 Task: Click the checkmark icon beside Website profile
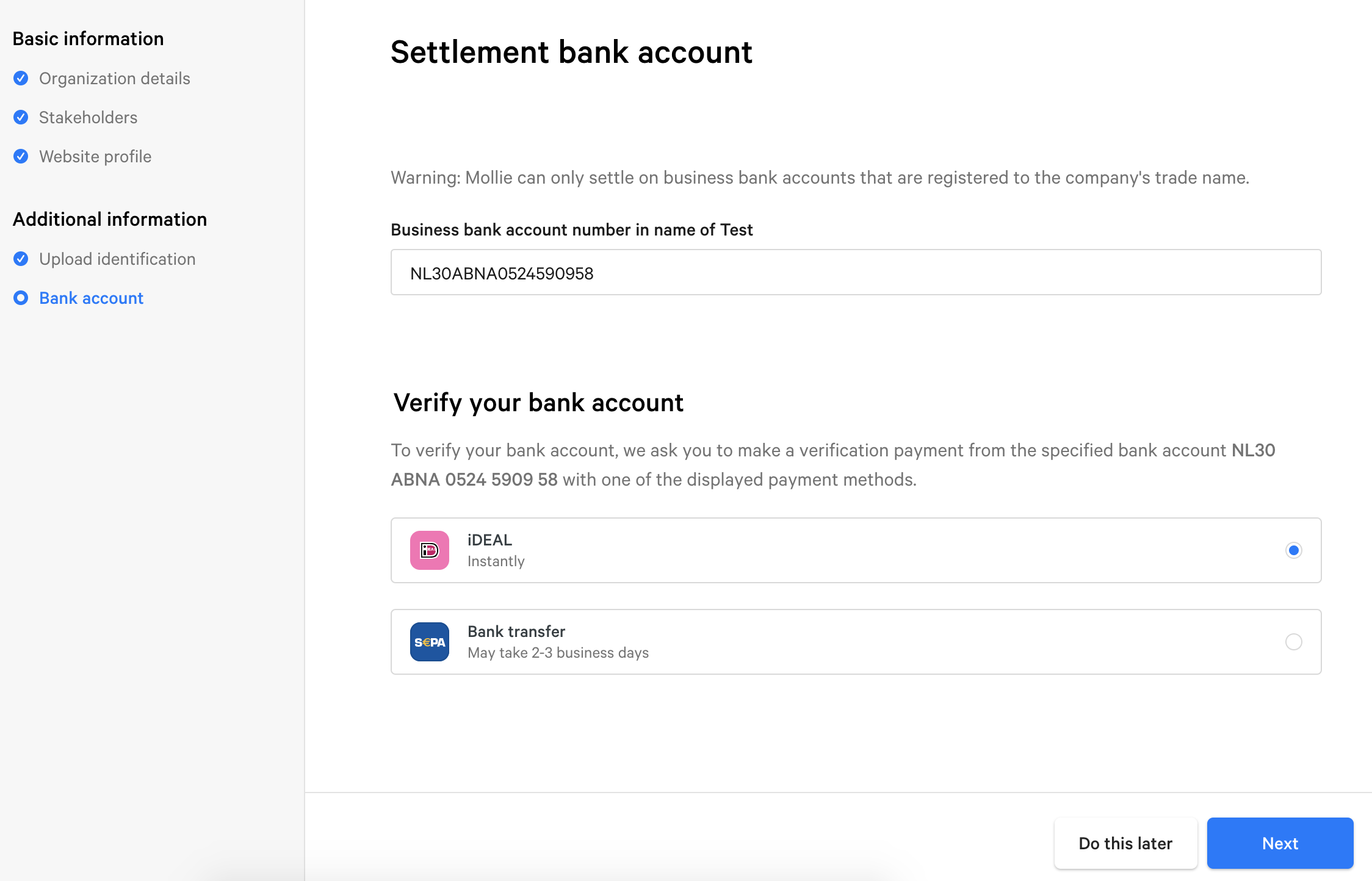[x=21, y=156]
